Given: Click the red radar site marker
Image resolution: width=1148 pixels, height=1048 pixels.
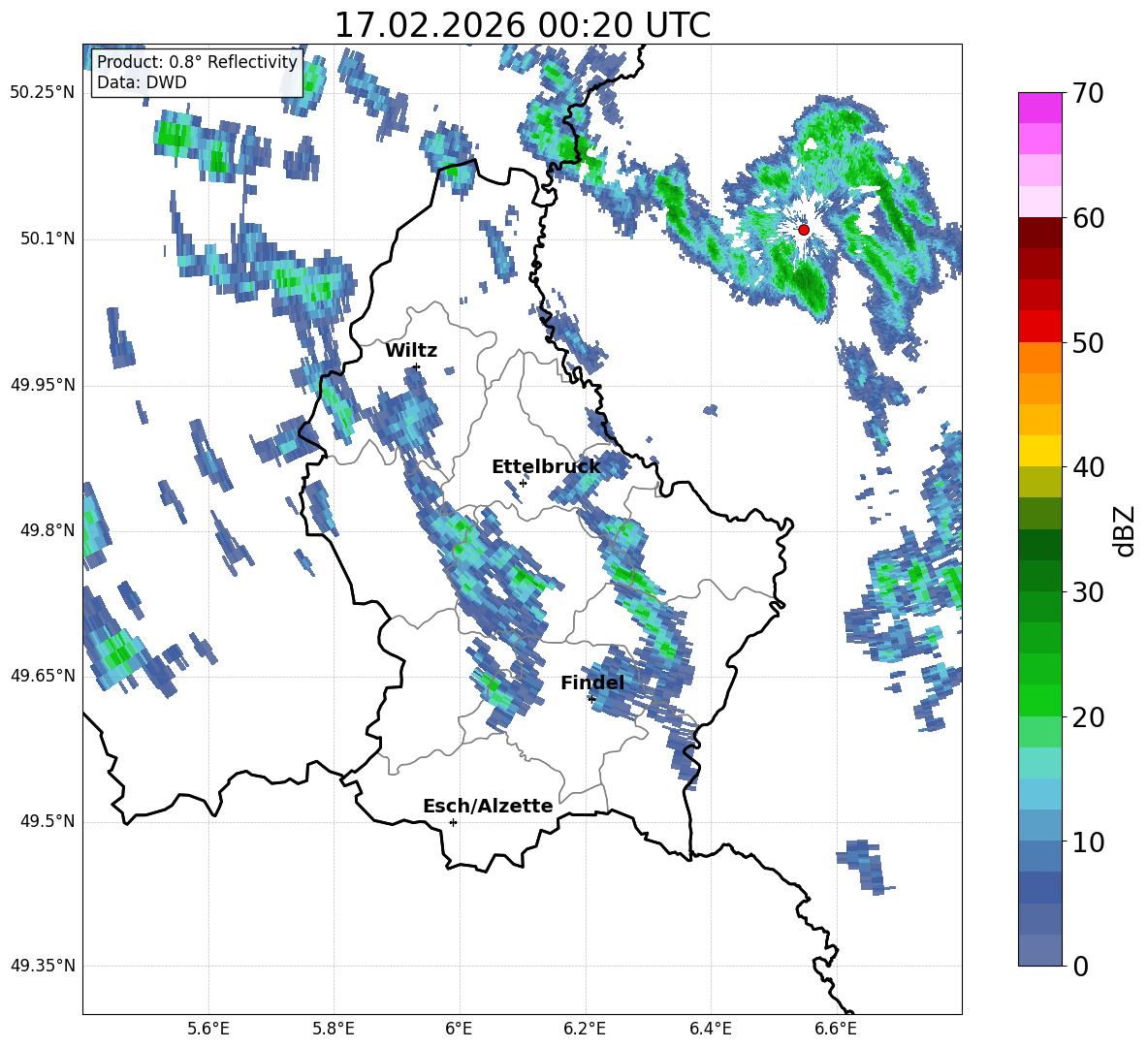Looking at the screenshot, I should point(803,230).
